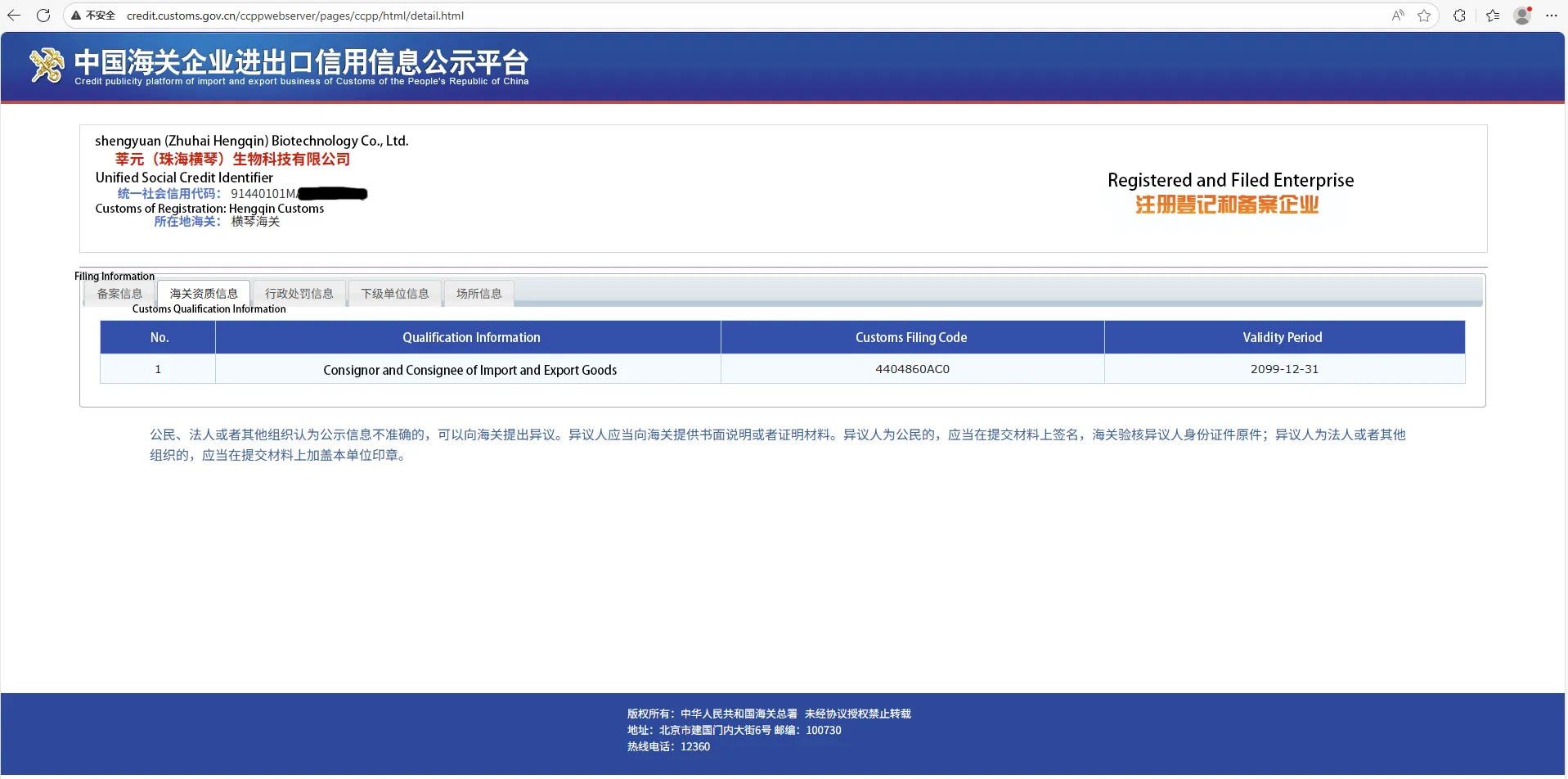Click the customs emblem logo

pos(47,65)
